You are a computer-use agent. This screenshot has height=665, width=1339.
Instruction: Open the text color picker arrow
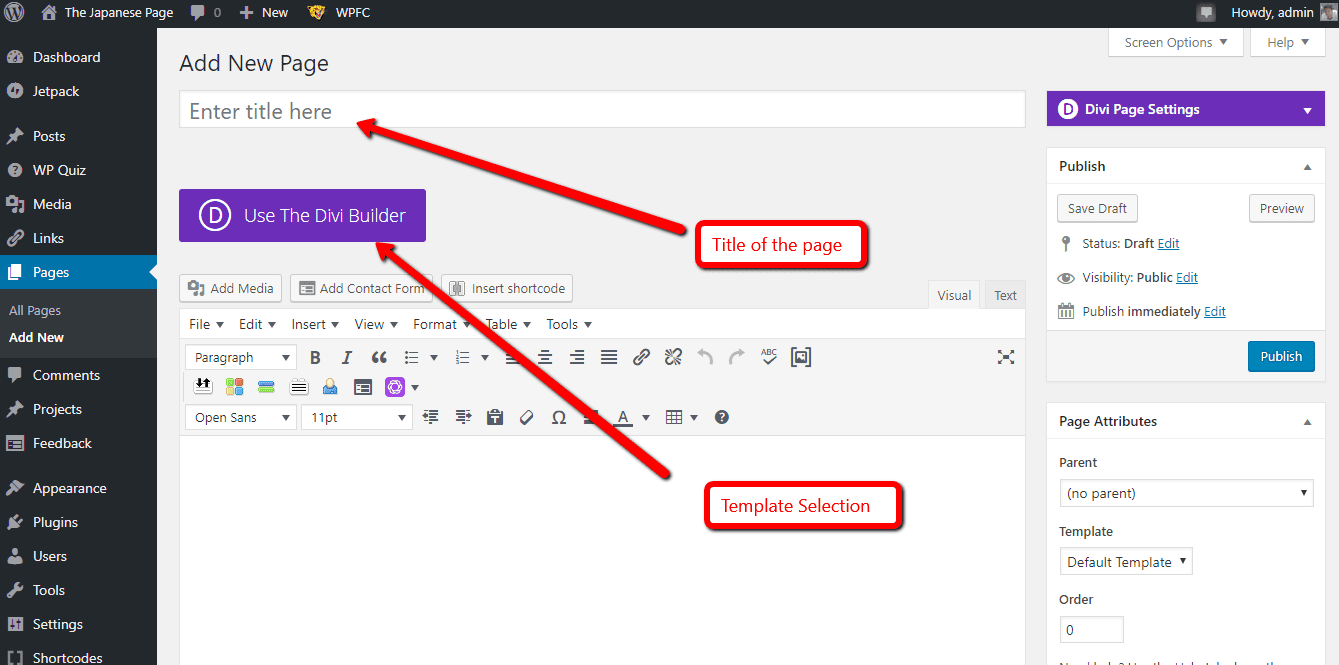click(x=646, y=417)
